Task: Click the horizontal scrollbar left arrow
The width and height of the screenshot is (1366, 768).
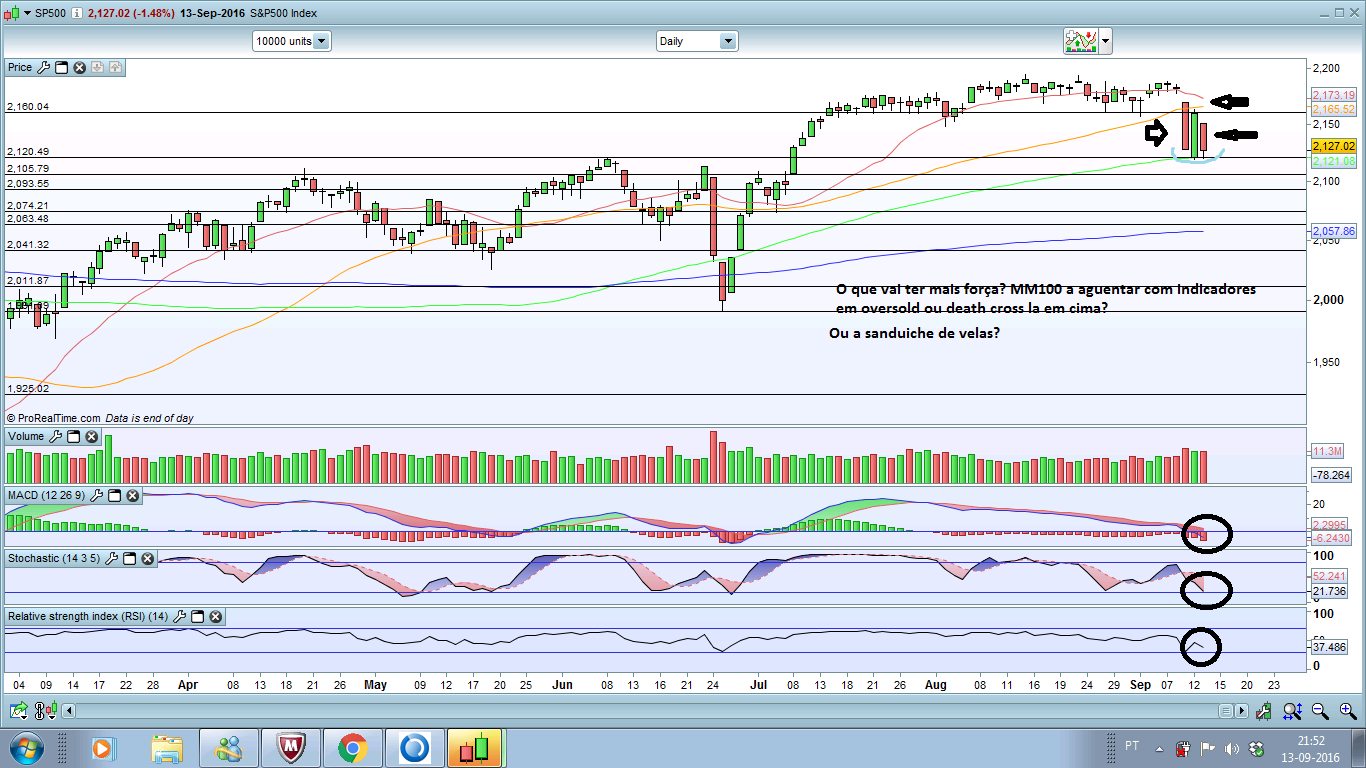Action: (69, 711)
